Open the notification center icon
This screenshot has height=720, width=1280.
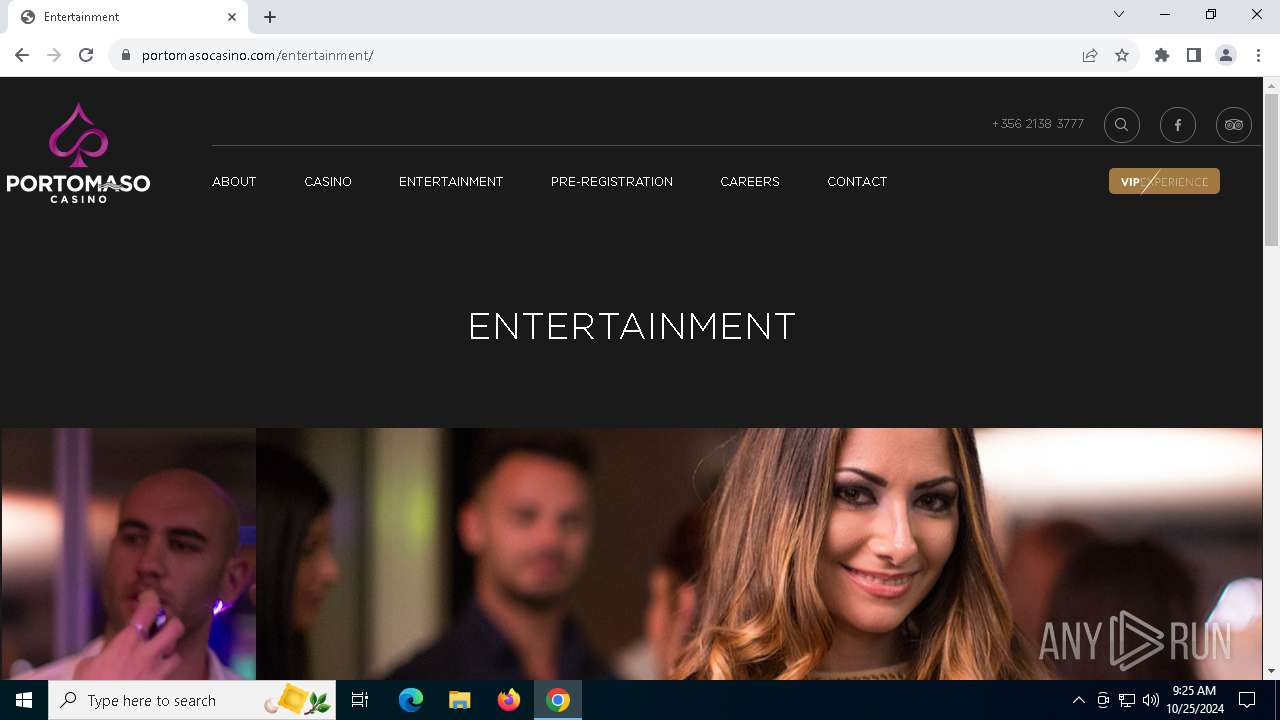(1247, 700)
